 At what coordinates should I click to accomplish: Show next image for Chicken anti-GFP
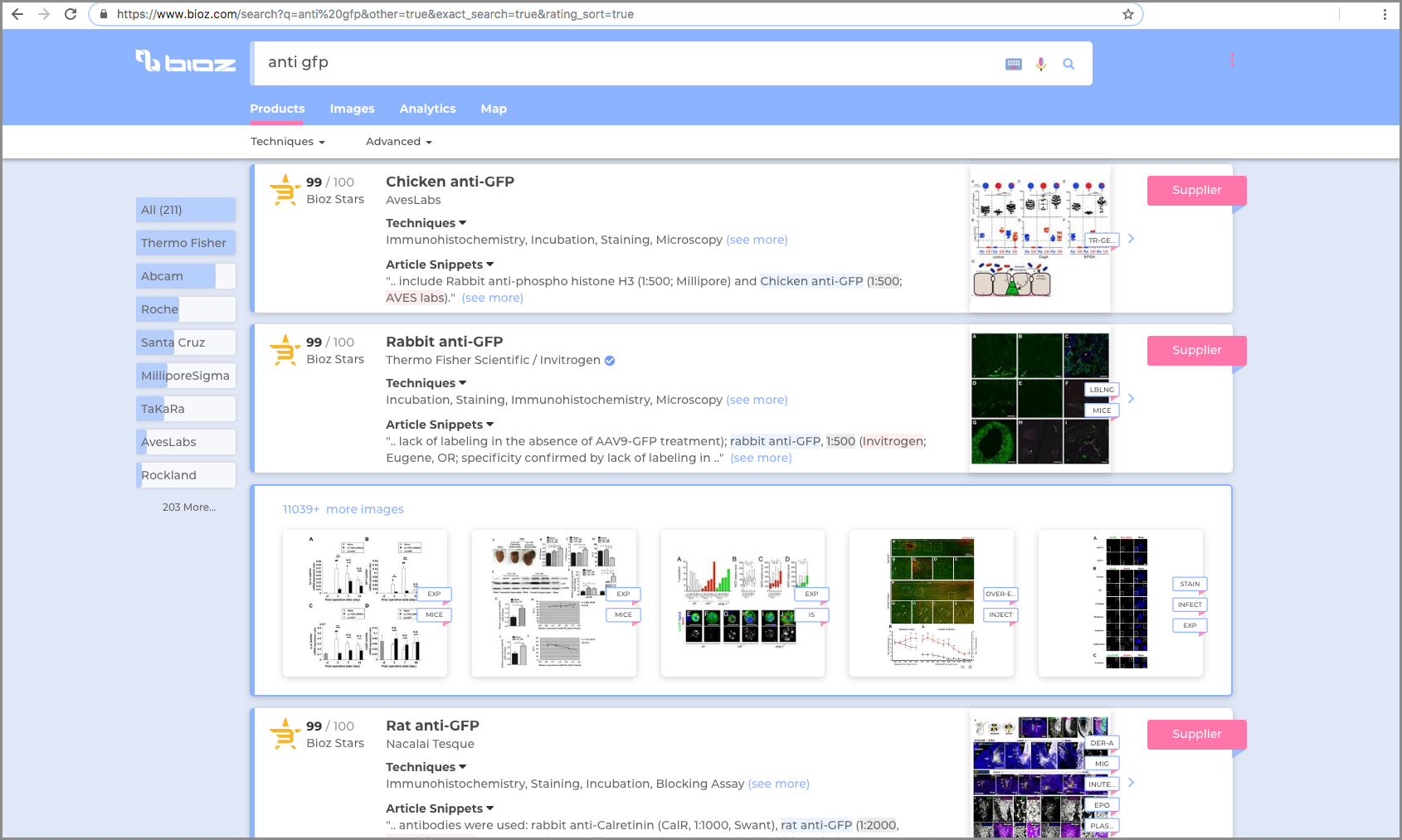pyautogui.click(x=1131, y=239)
